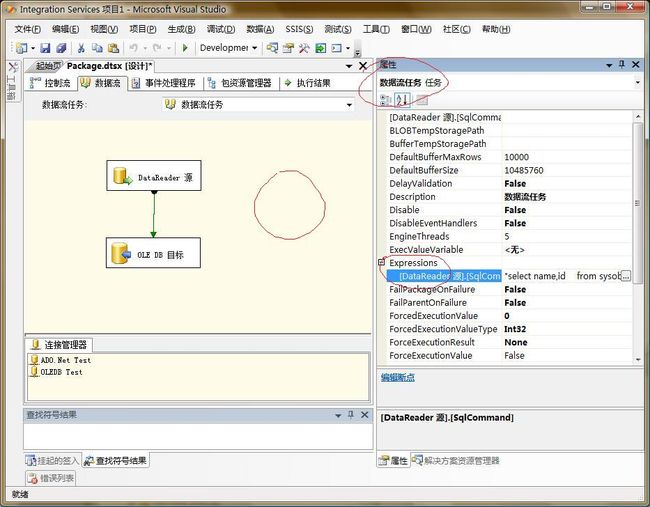The image size is (650, 507).
Task: Click ExecValueVariable value <无>
Action: 514,250
